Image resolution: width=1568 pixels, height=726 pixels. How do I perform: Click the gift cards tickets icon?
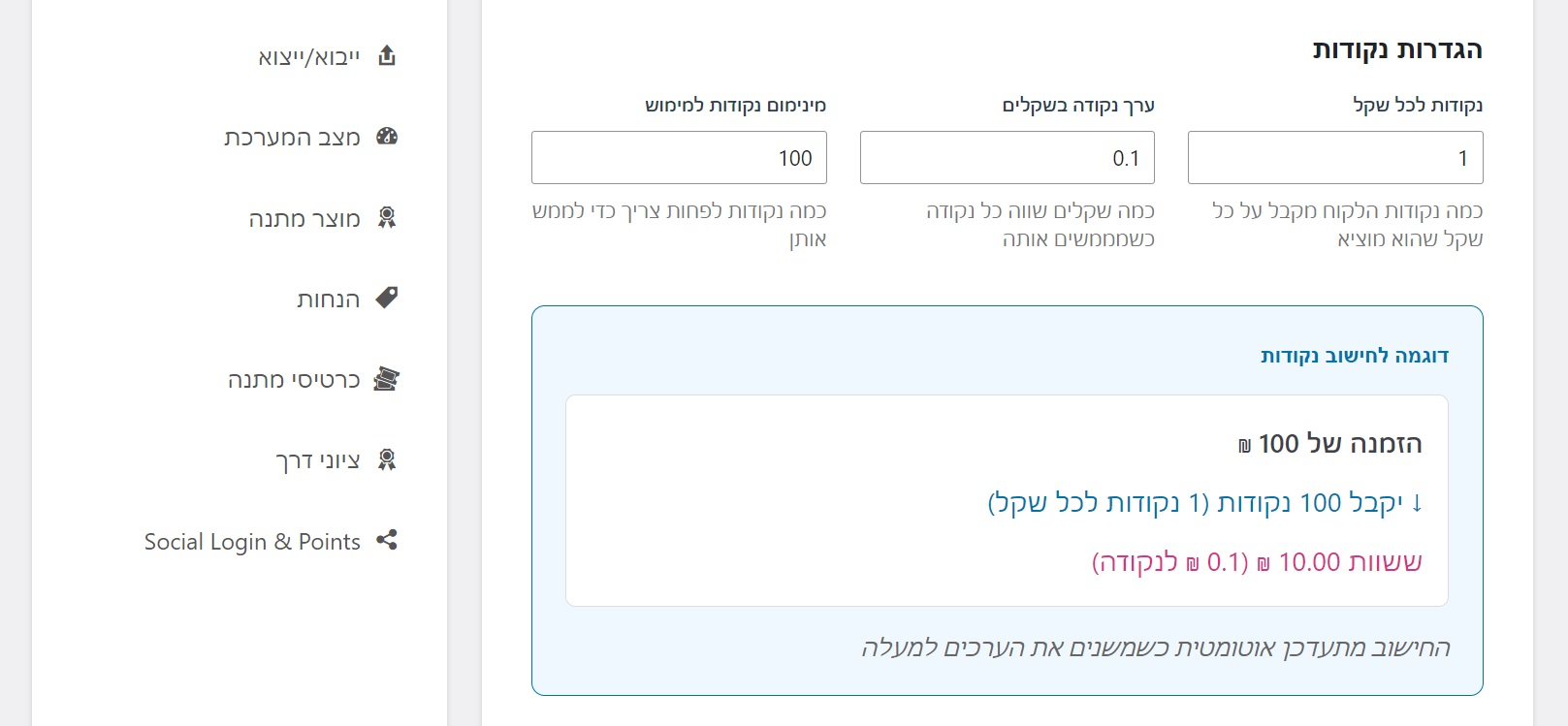tap(387, 379)
